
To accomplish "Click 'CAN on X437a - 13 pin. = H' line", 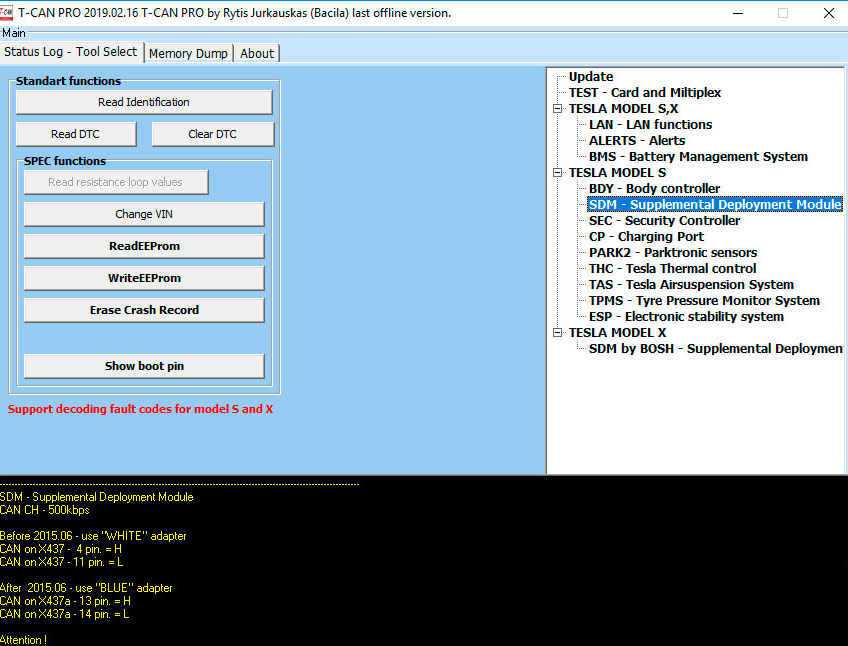I will click(x=65, y=601).
